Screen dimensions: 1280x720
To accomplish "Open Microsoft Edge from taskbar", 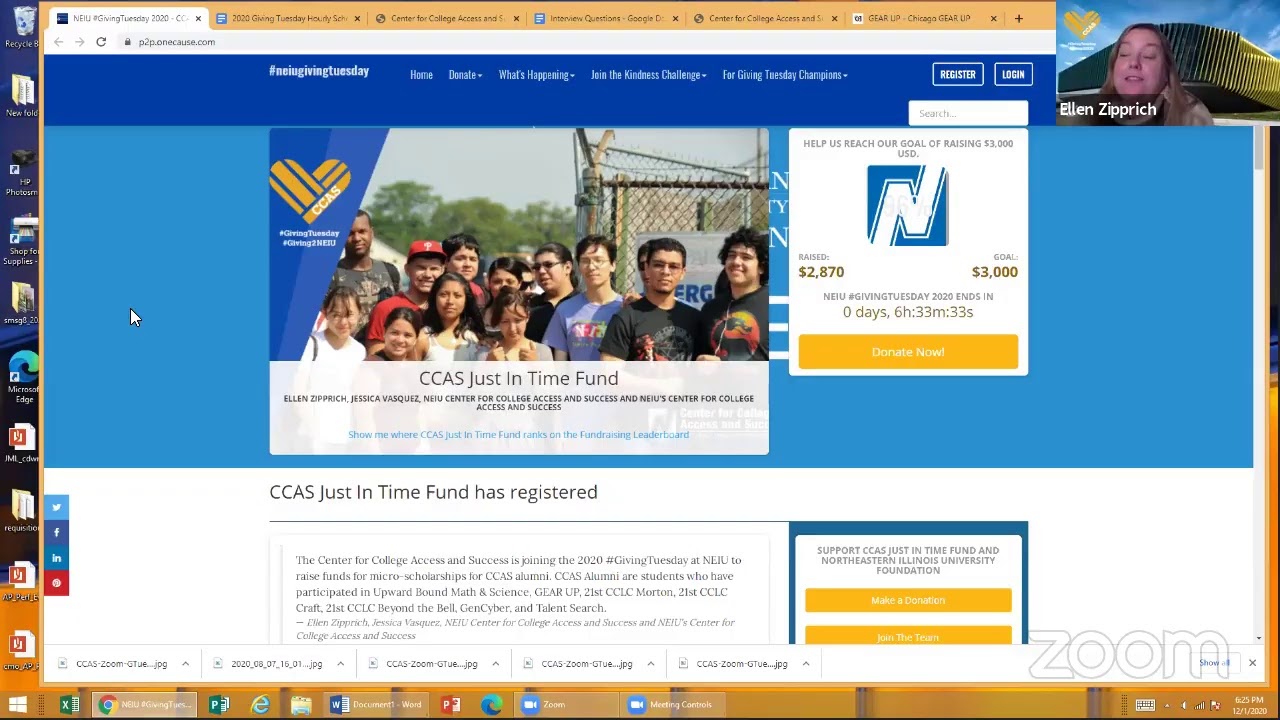I will click(x=491, y=705).
